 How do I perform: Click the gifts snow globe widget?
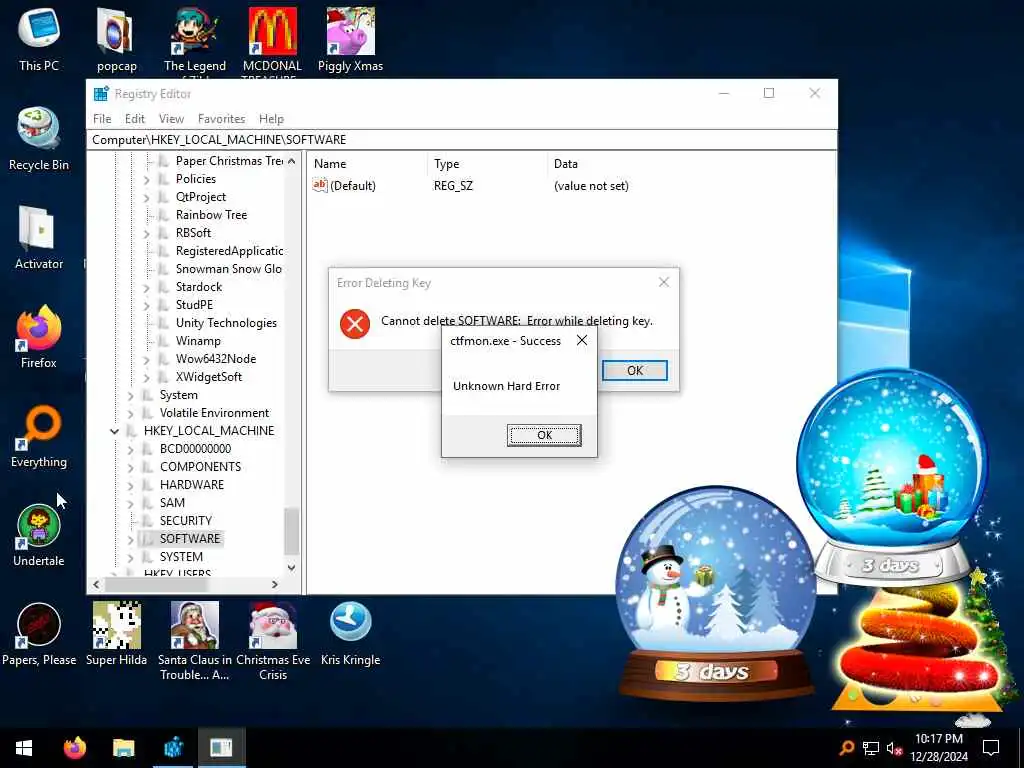click(x=892, y=477)
